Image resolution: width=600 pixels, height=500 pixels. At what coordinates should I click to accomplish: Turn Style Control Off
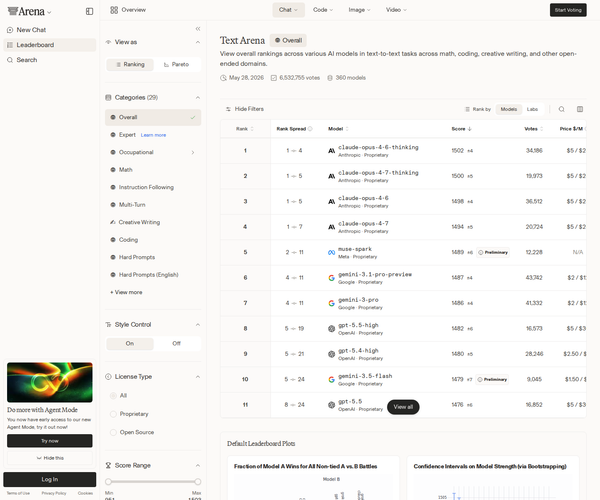point(176,344)
